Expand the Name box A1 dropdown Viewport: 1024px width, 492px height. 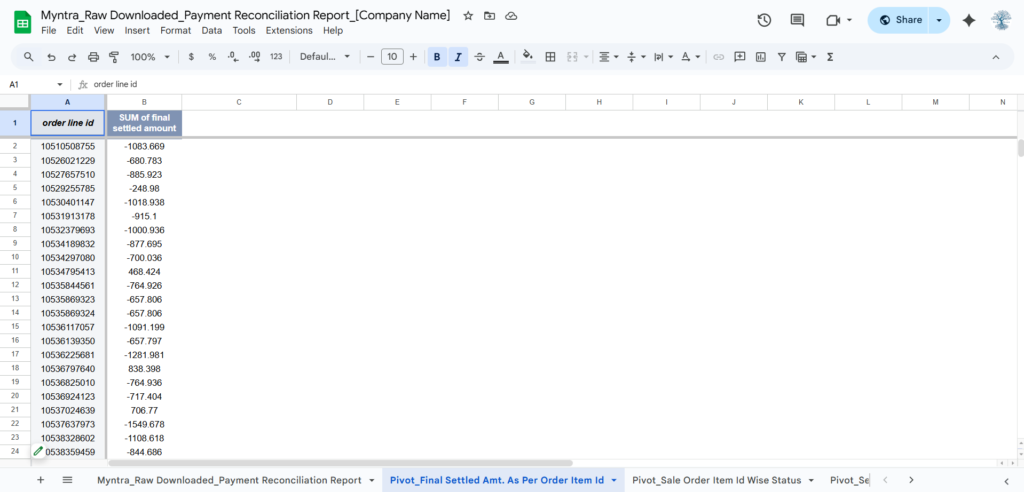pyautogui.click(x=60, y=85)
